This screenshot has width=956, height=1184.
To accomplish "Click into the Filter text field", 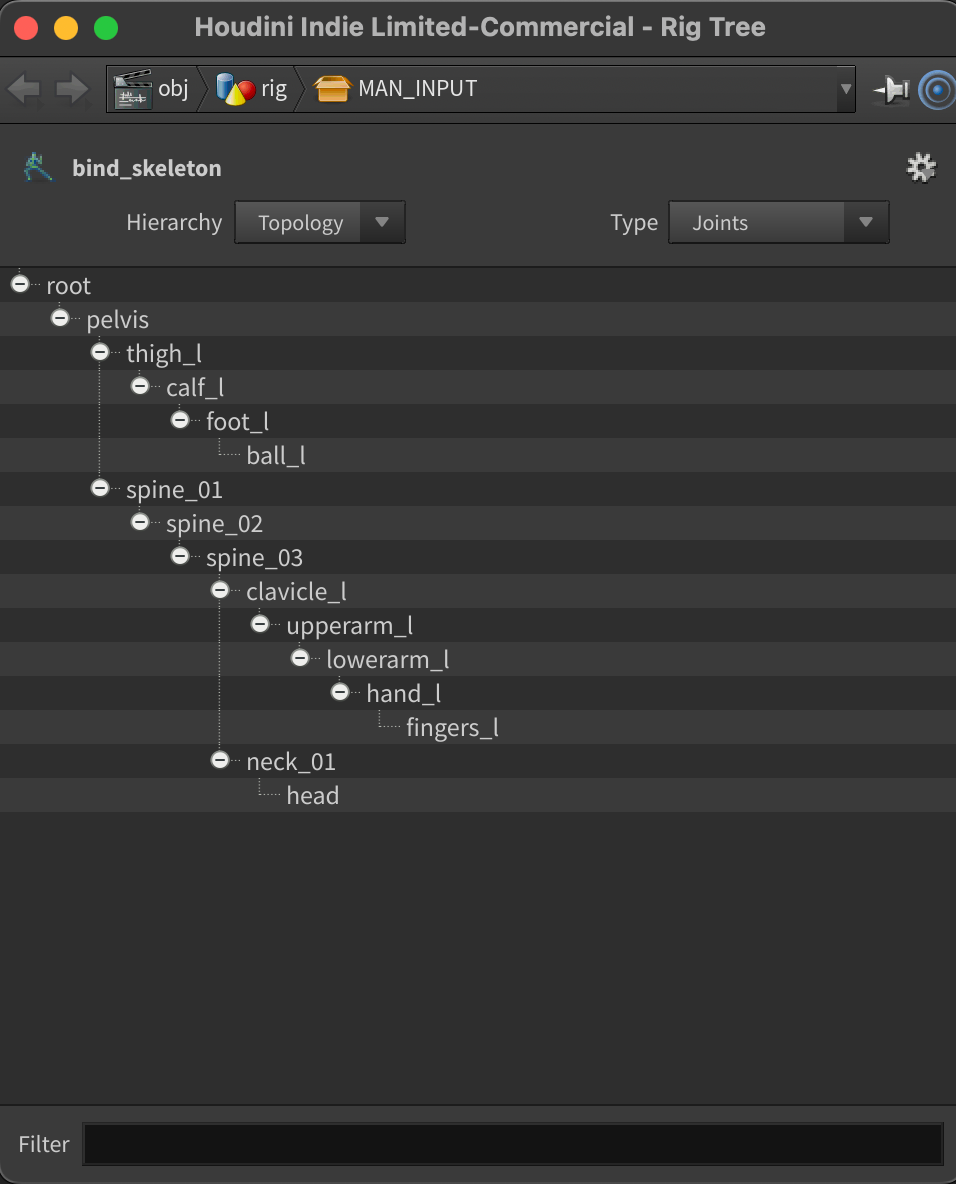I will [x=513, y=1144].
